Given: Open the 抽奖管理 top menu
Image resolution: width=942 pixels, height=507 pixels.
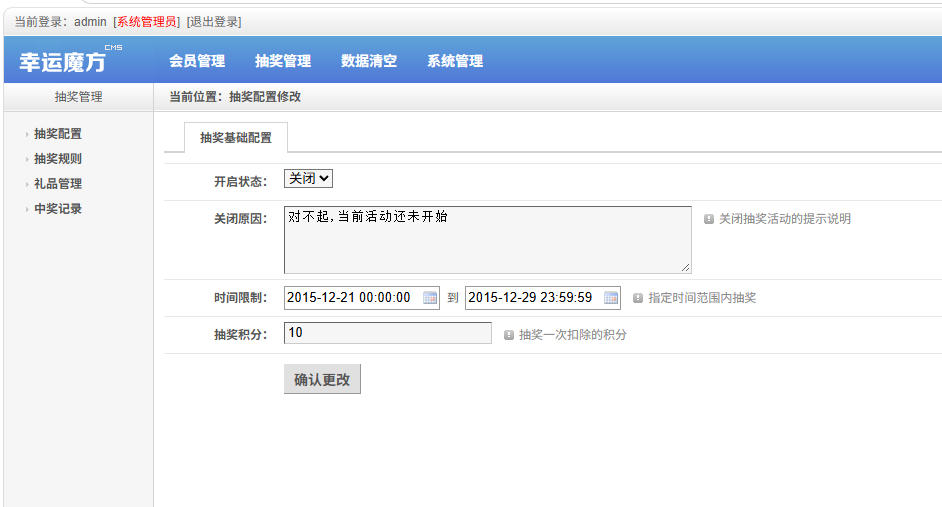Looking at the screenshot, I should tap(283, 61).
